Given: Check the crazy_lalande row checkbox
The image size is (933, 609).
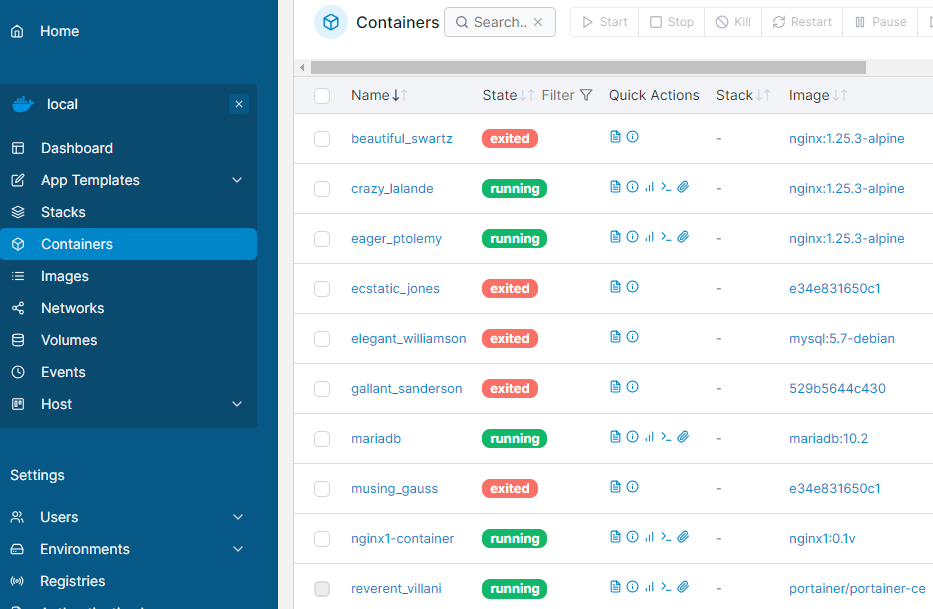Looking at the screenshot, I should point(322,189).
